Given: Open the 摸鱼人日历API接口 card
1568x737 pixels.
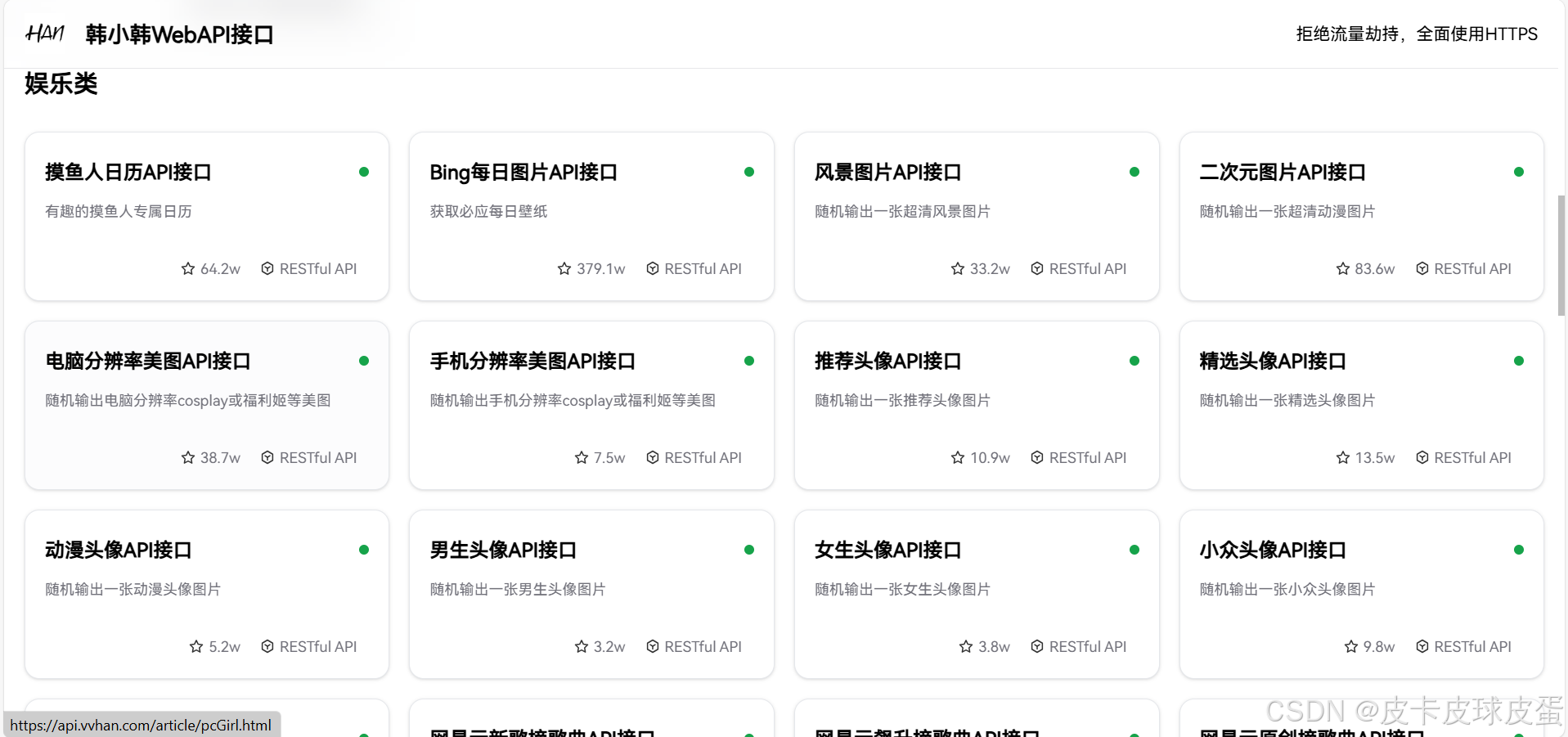Looking at the screenshot, I should click(206, 217).
